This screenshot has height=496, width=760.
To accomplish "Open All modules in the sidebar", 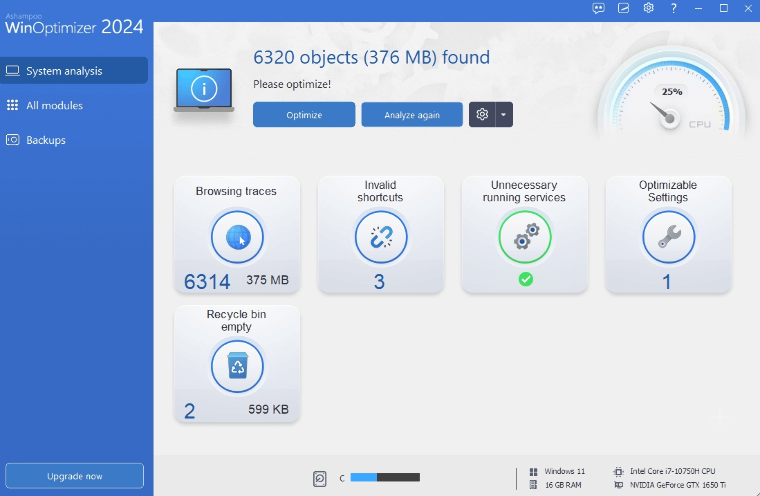I will (x=74, y=105).
